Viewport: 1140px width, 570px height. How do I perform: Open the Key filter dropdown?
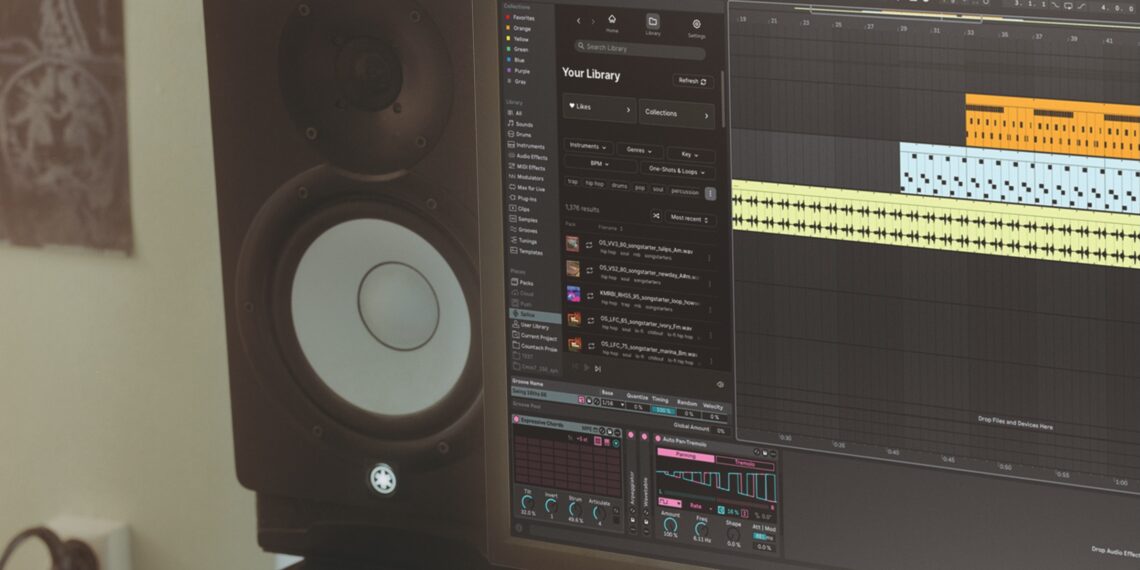tap(690, 154)
